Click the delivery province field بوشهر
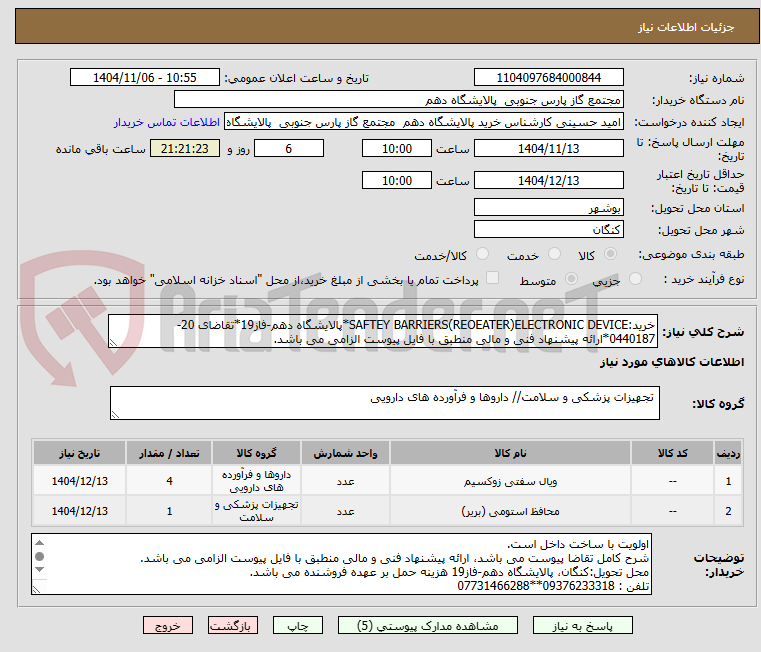 (548, 208)
